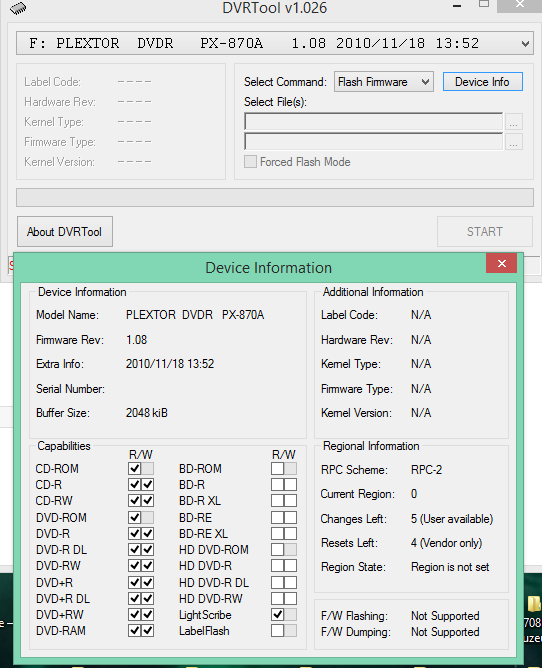The image size is (542, 668).
Task: Click the first Select File(s) input field
Action: [373, 121]
